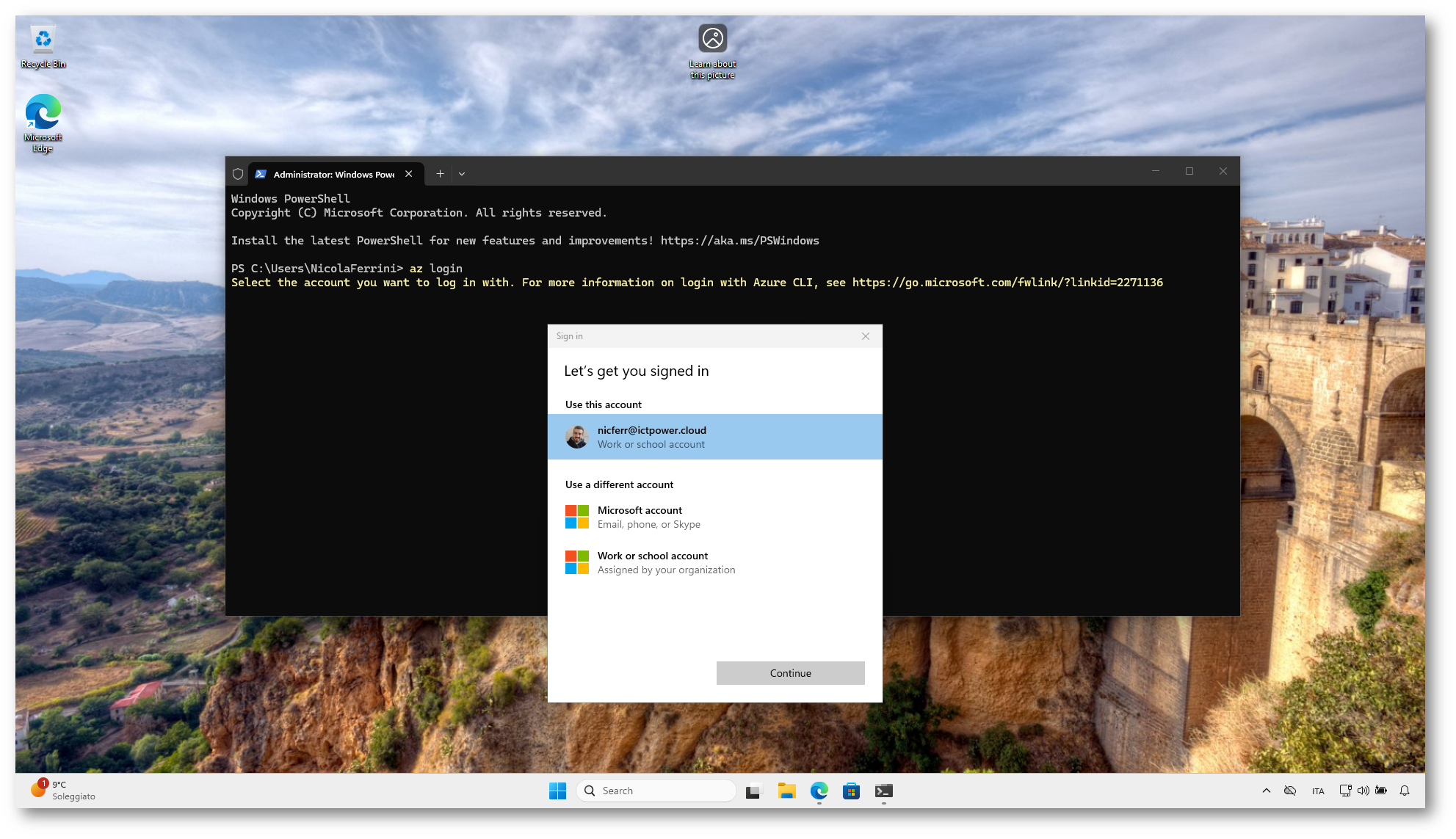The image size is (1456, 839).
Task: Open the Microsoft Edge desktop shortcut
Action: [43, 121]
